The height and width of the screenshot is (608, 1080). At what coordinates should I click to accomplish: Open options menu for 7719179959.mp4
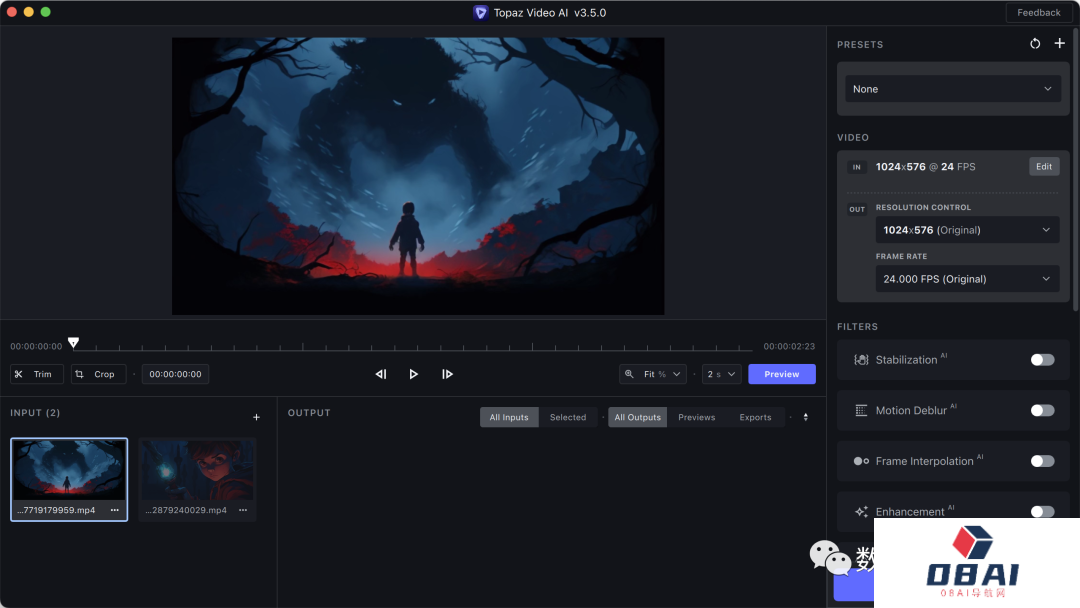(x=114, y=510)
